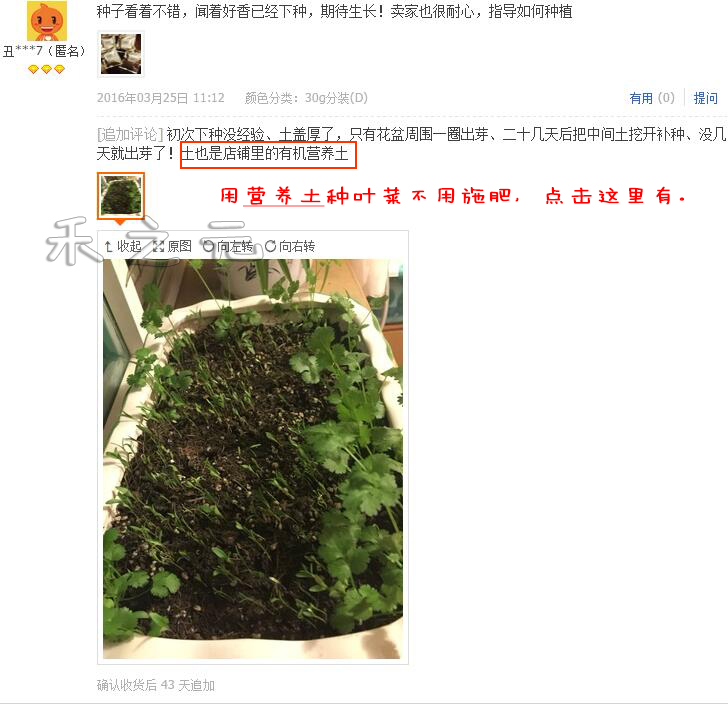The height and width of the screenshot is (708, 728).
Task: Open the original size via 原图
Action: coord(172,246)
